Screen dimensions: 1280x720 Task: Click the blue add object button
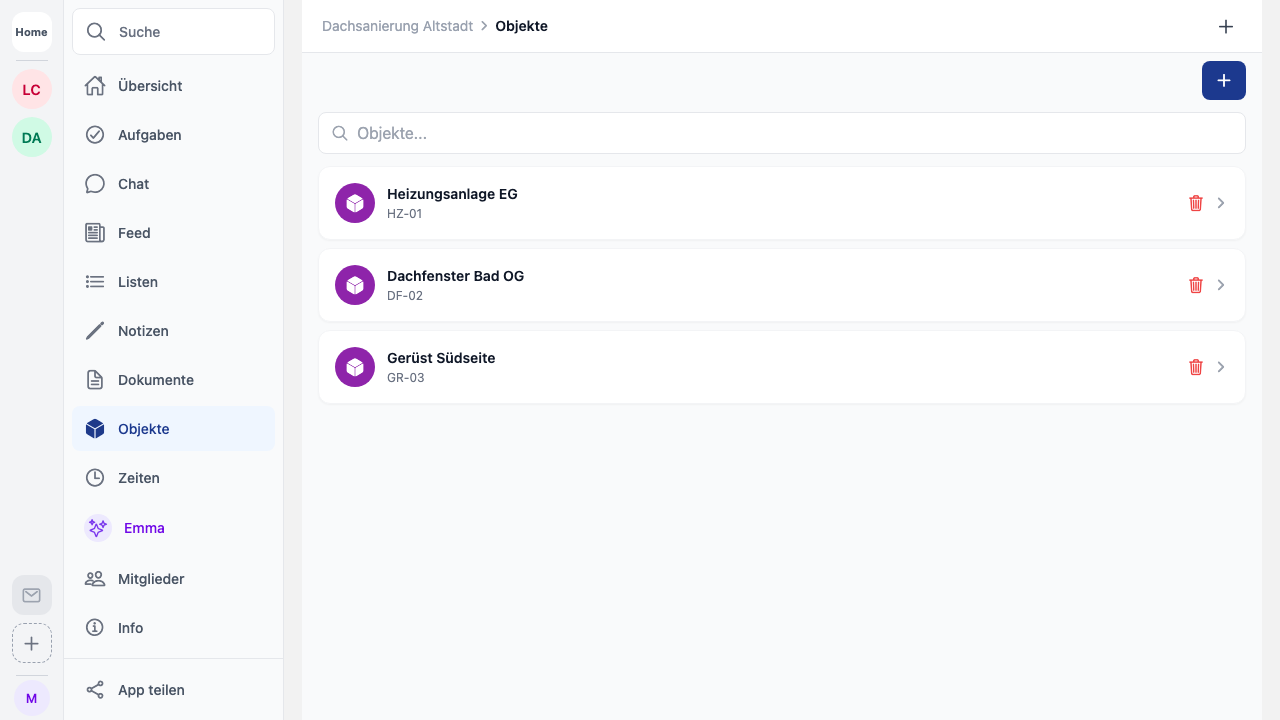pyautogui.click(x=1223, y=80)
